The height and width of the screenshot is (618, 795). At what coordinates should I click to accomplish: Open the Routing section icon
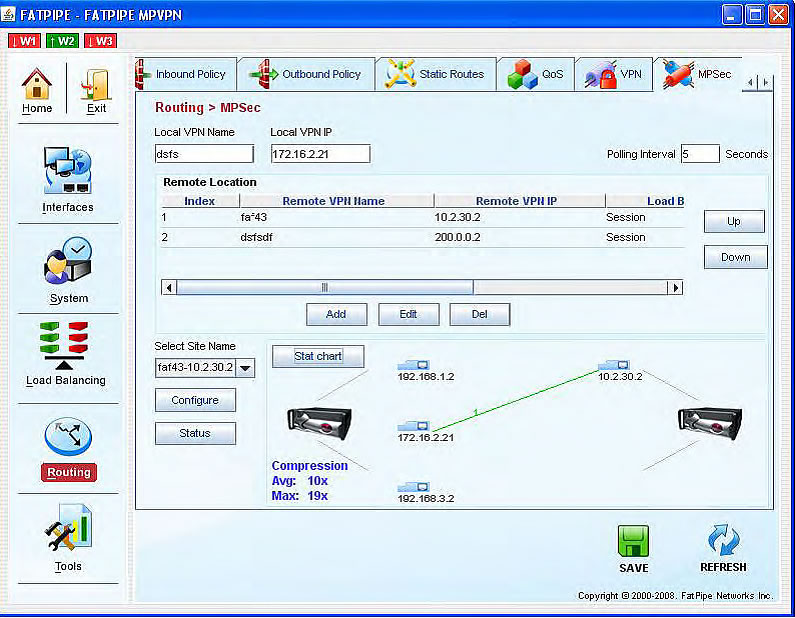pos(68,437)
